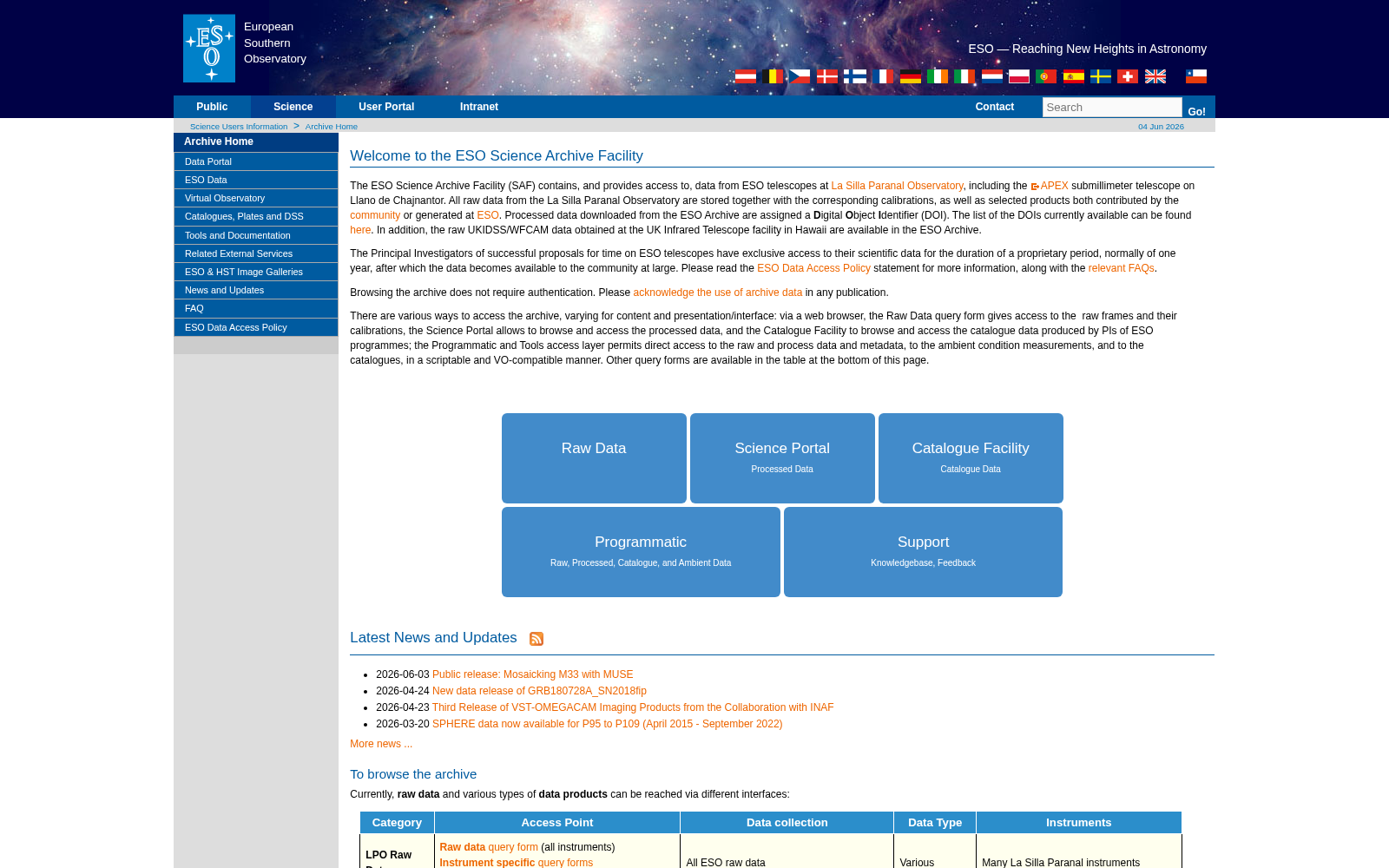Select the Spain flag icon
The width and height of the screenshot is (1389, 868).
tap(1074, 76)
